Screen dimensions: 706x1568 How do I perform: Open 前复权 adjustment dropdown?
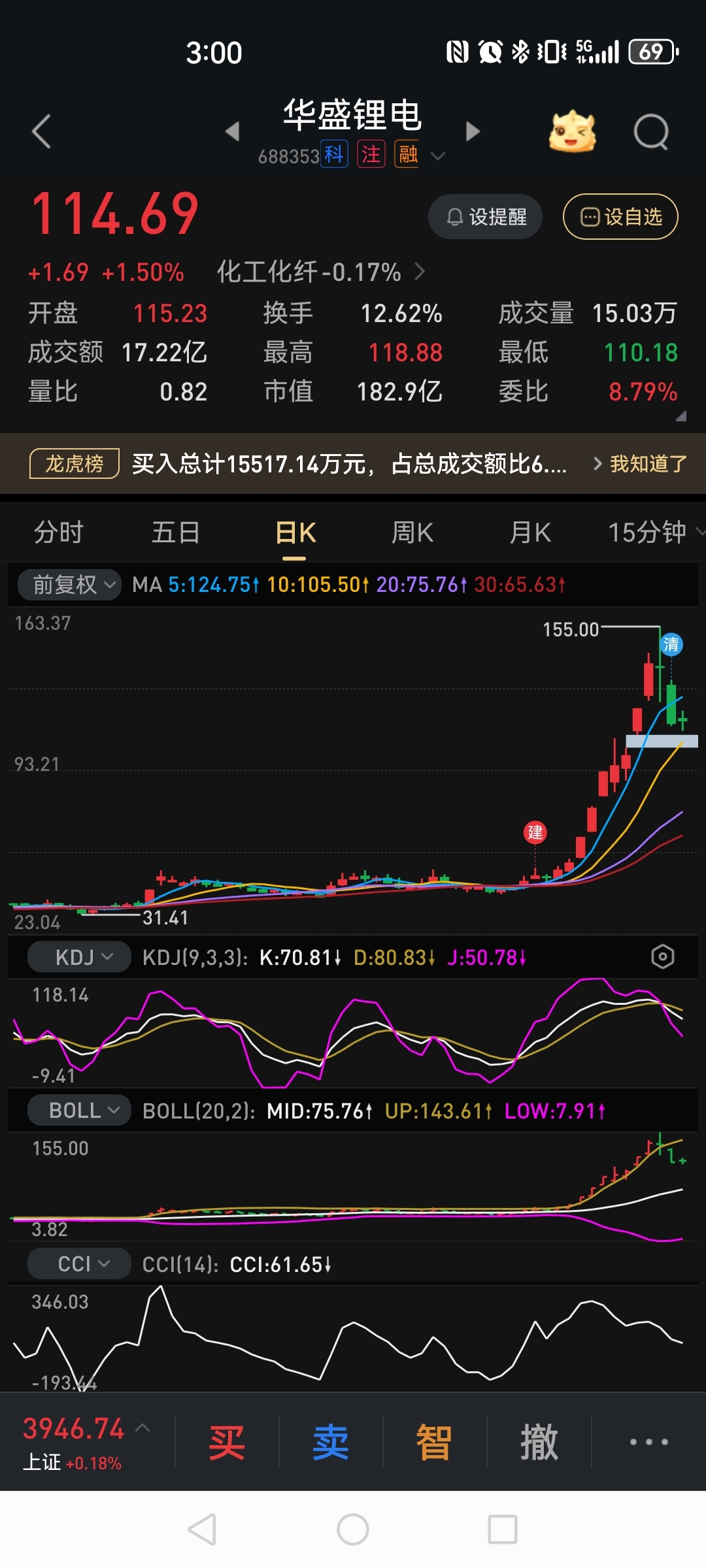(69, 584)
